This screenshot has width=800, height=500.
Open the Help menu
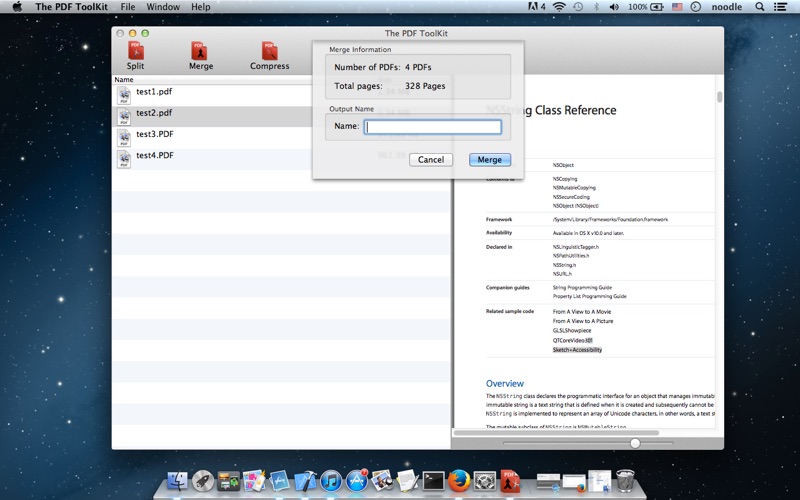(x=201, y=7)
